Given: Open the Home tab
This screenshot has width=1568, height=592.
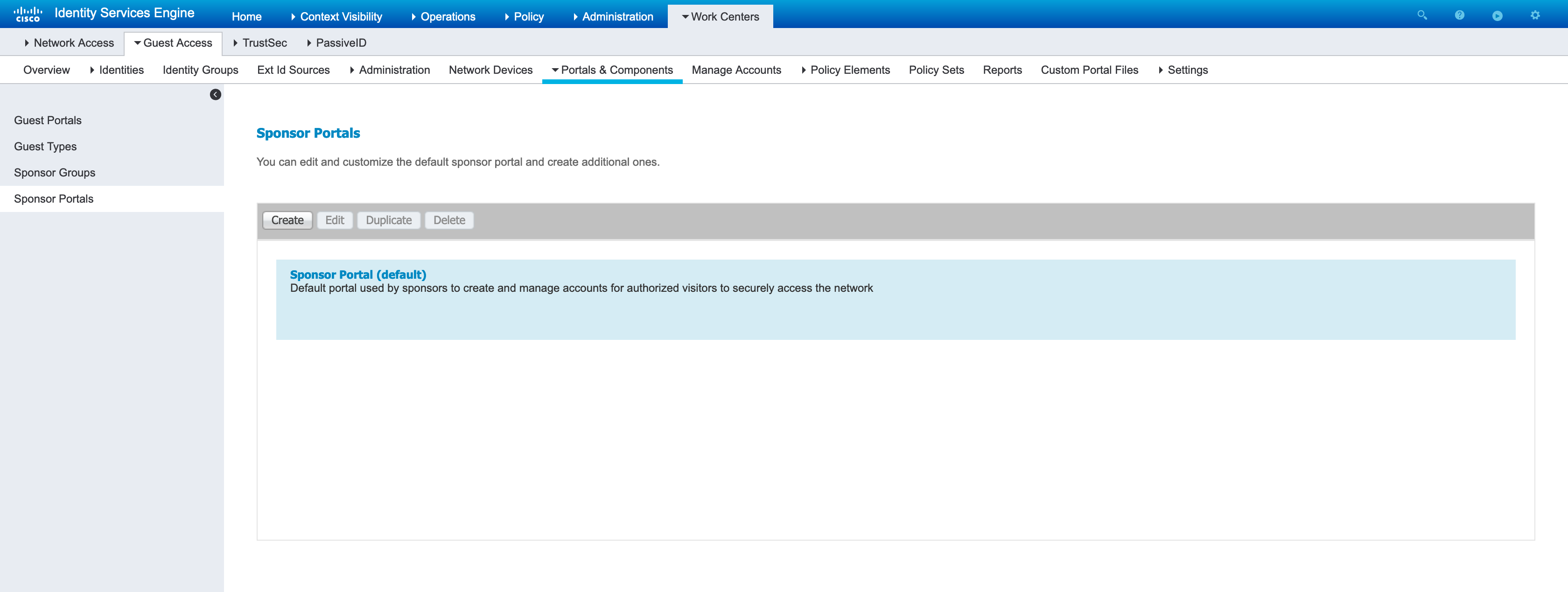Looking at the screenshot, I should click(246, 16).
